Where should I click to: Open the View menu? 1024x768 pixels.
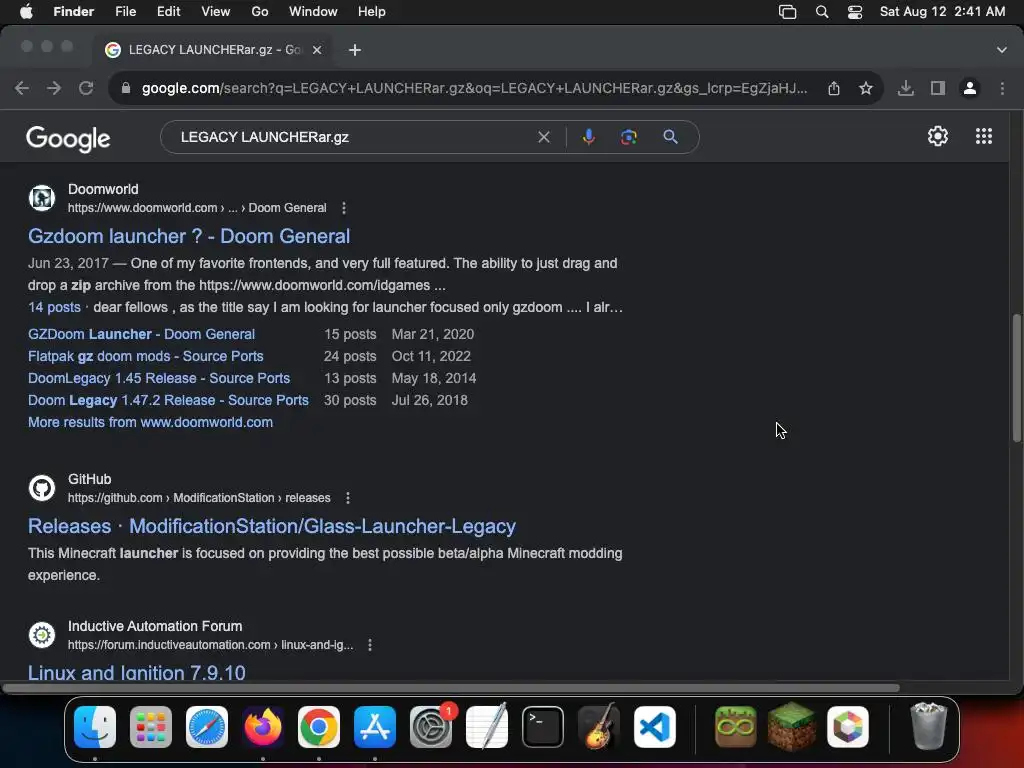click(216, 12)
